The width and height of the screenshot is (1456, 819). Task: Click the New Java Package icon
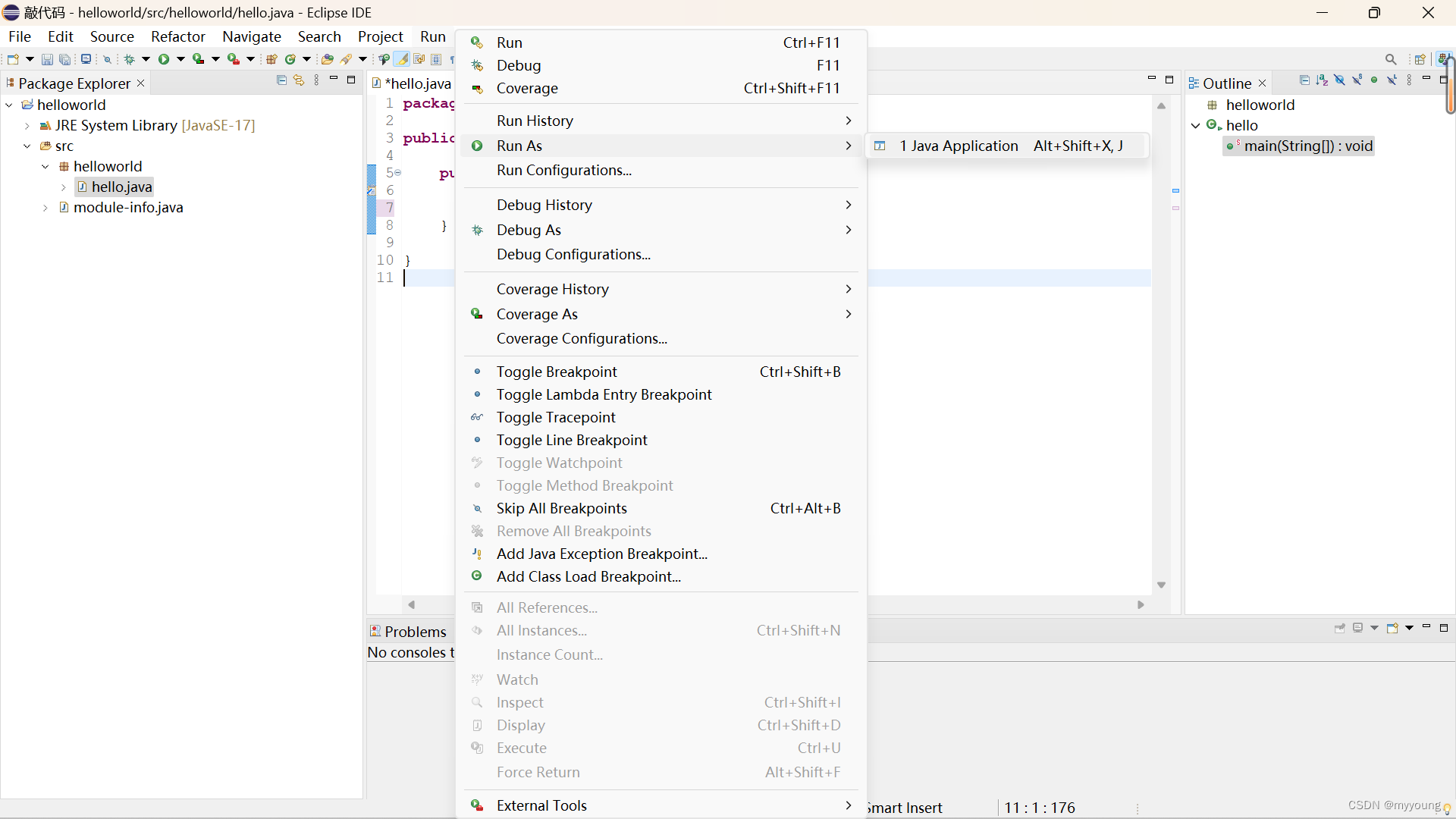271,59
